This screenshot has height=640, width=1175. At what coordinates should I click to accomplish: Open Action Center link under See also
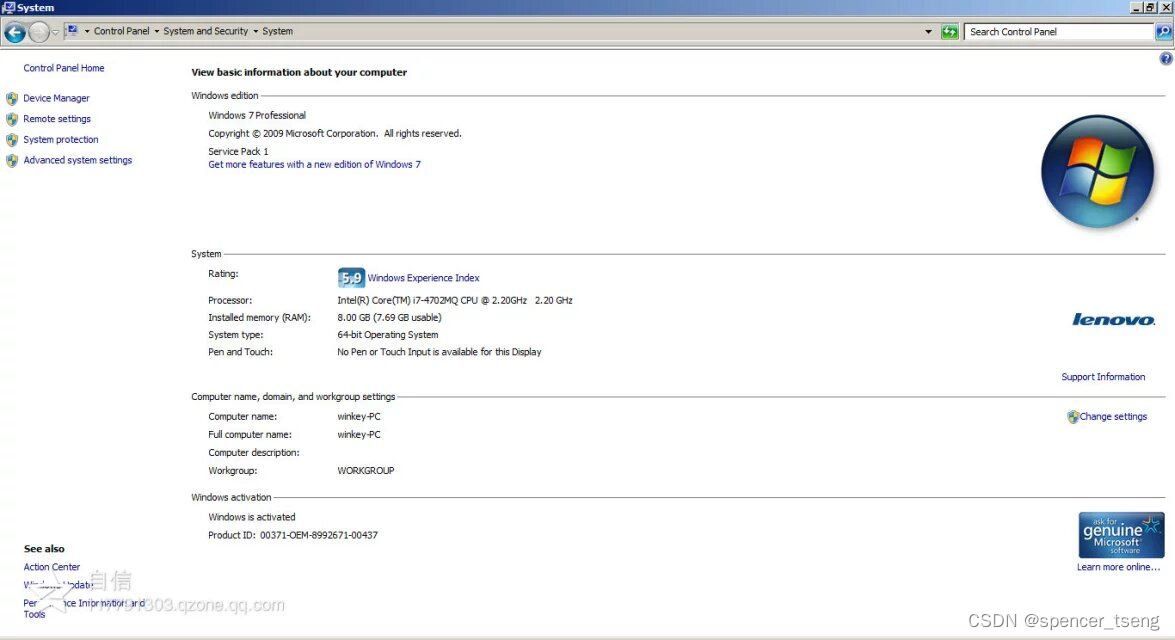tap(52, 567)
